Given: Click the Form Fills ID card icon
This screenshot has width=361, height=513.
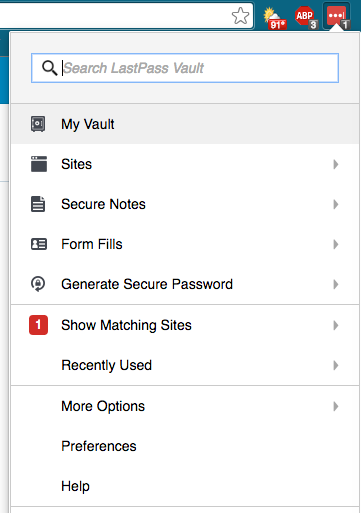Looking at the screenshot, I should pos(39,244).
